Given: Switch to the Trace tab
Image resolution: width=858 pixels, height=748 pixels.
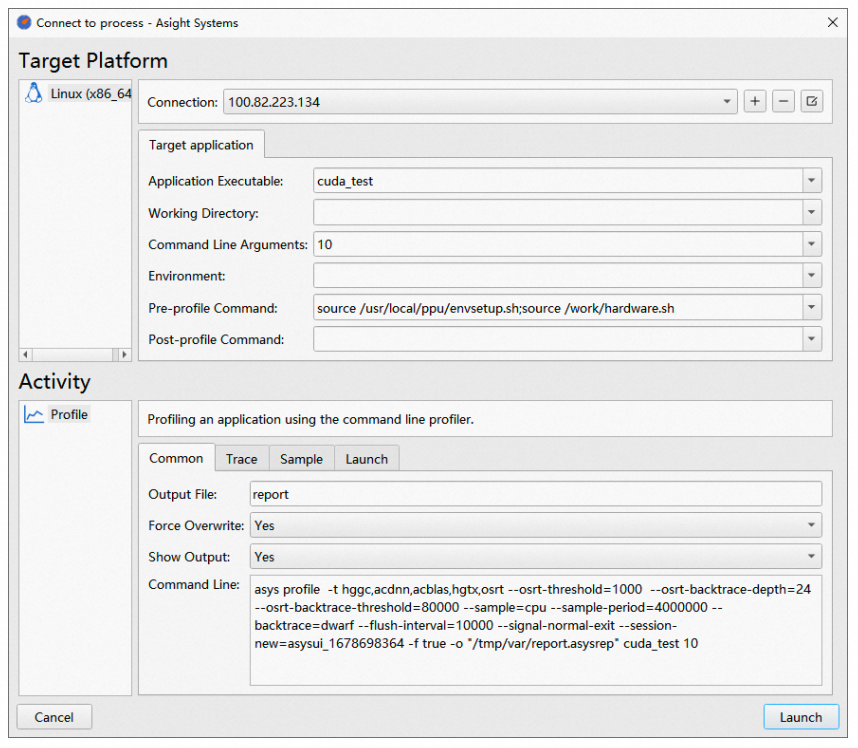Looking at the screenshot, I should click(x=241, y=459).
